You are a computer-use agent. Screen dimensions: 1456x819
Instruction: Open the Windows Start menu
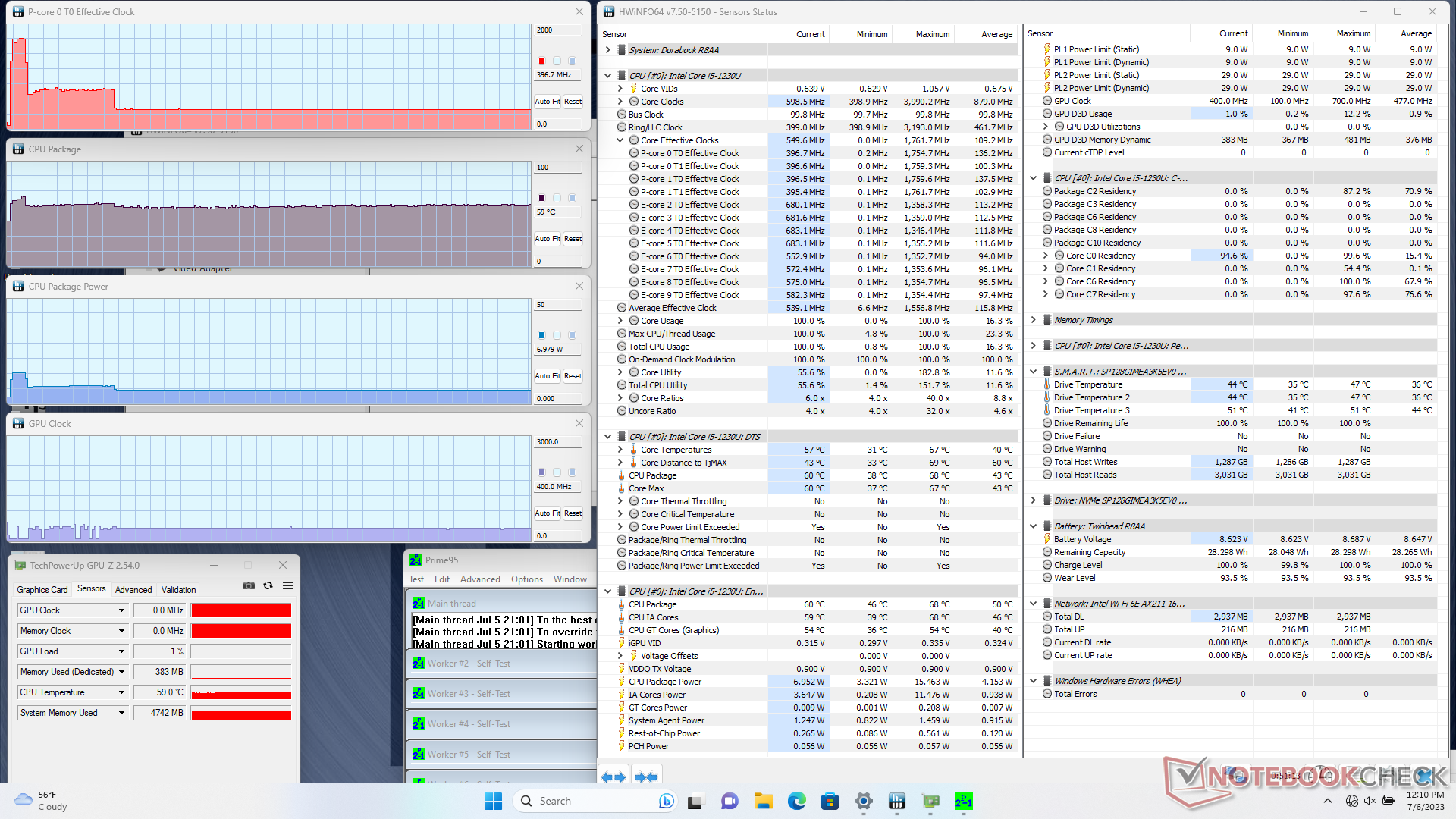(493, 801)
